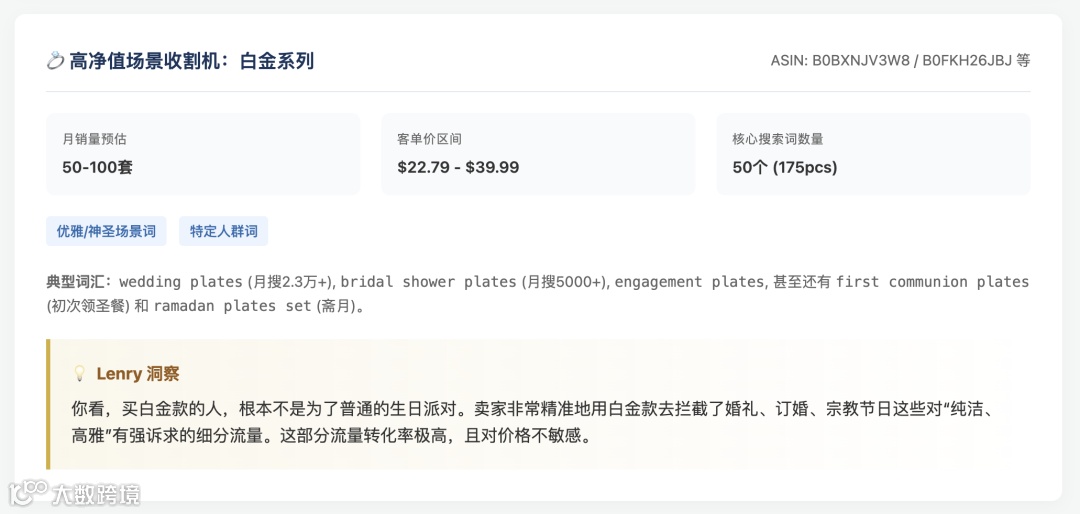
Task: Click the bridal shower plates keyword
Action: (435, 282)
